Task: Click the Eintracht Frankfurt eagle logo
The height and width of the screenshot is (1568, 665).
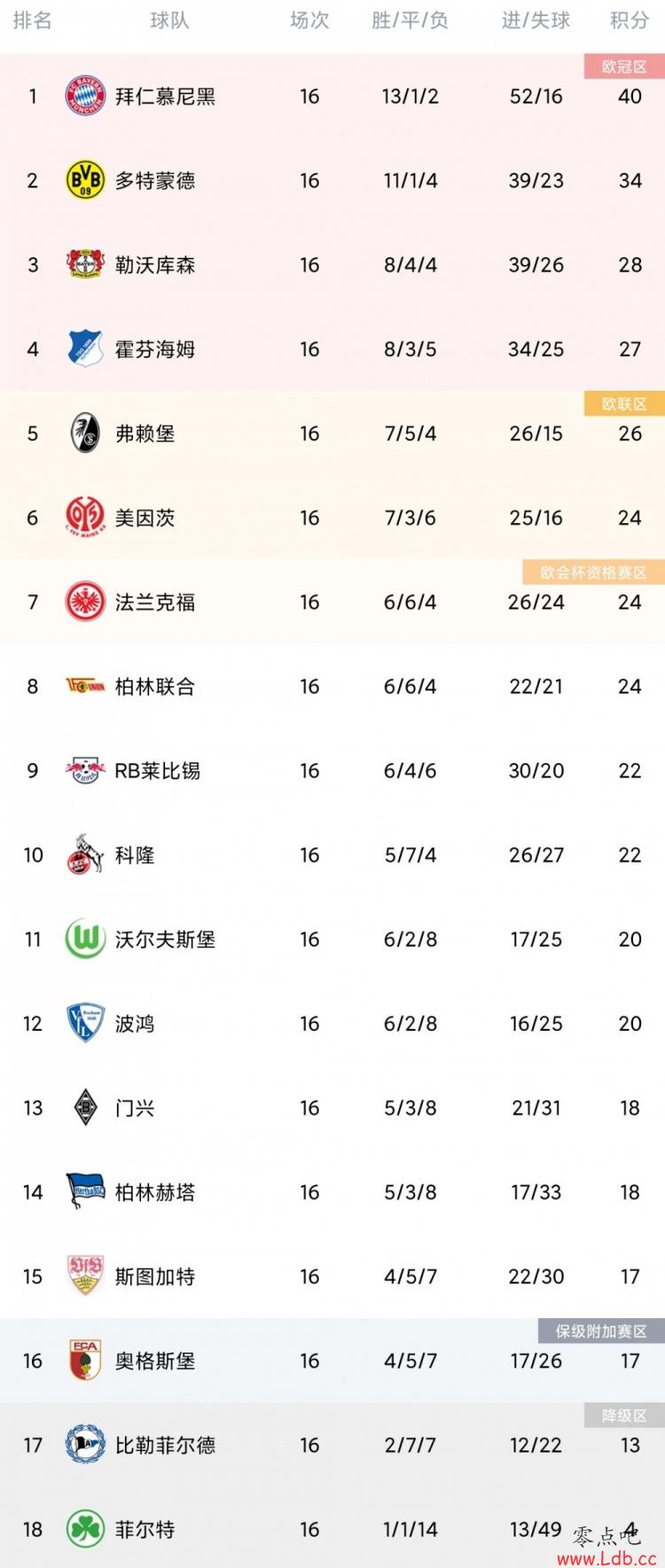Action: coord(85,602)
